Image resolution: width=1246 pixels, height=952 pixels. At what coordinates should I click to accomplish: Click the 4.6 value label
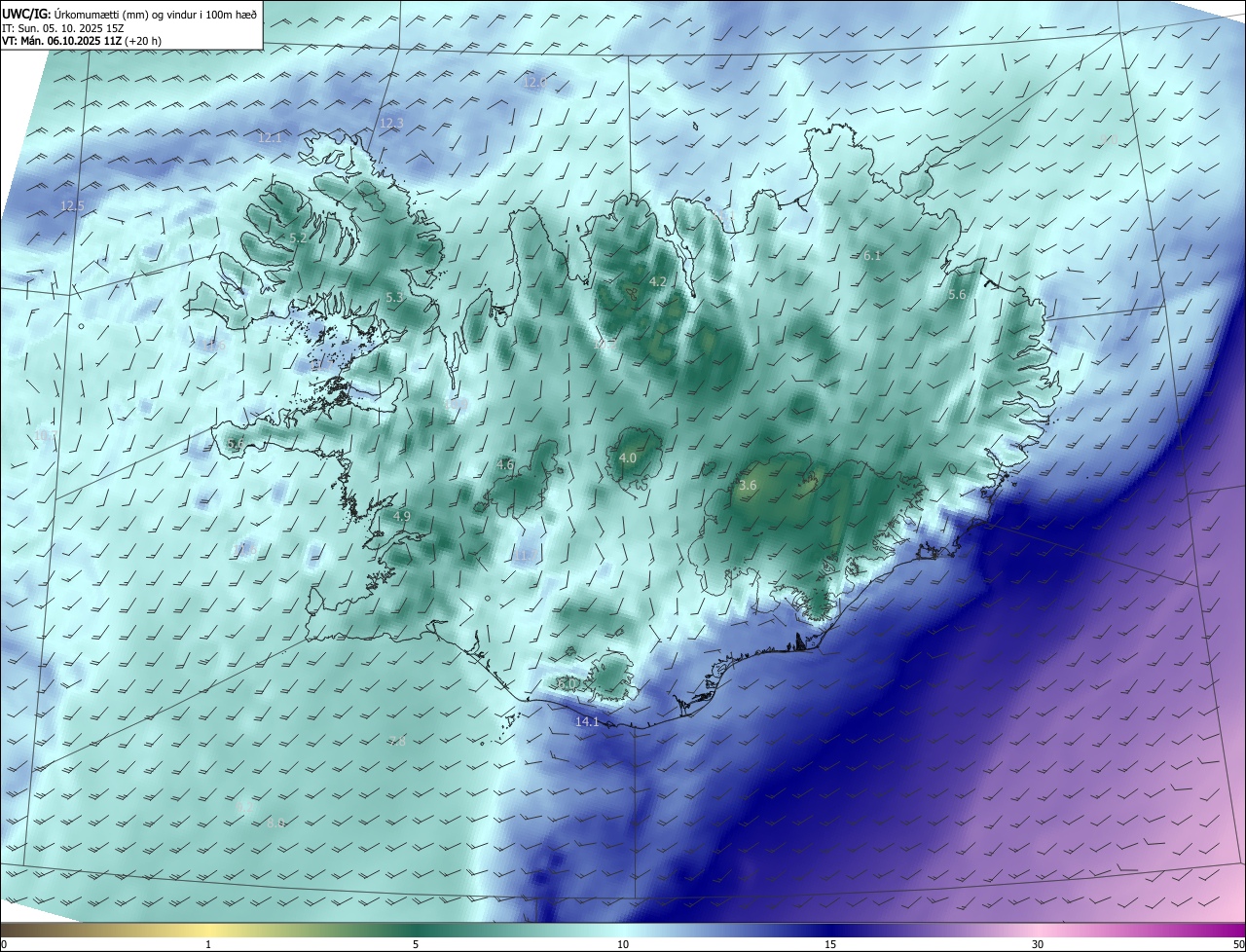tap(505, 464)
